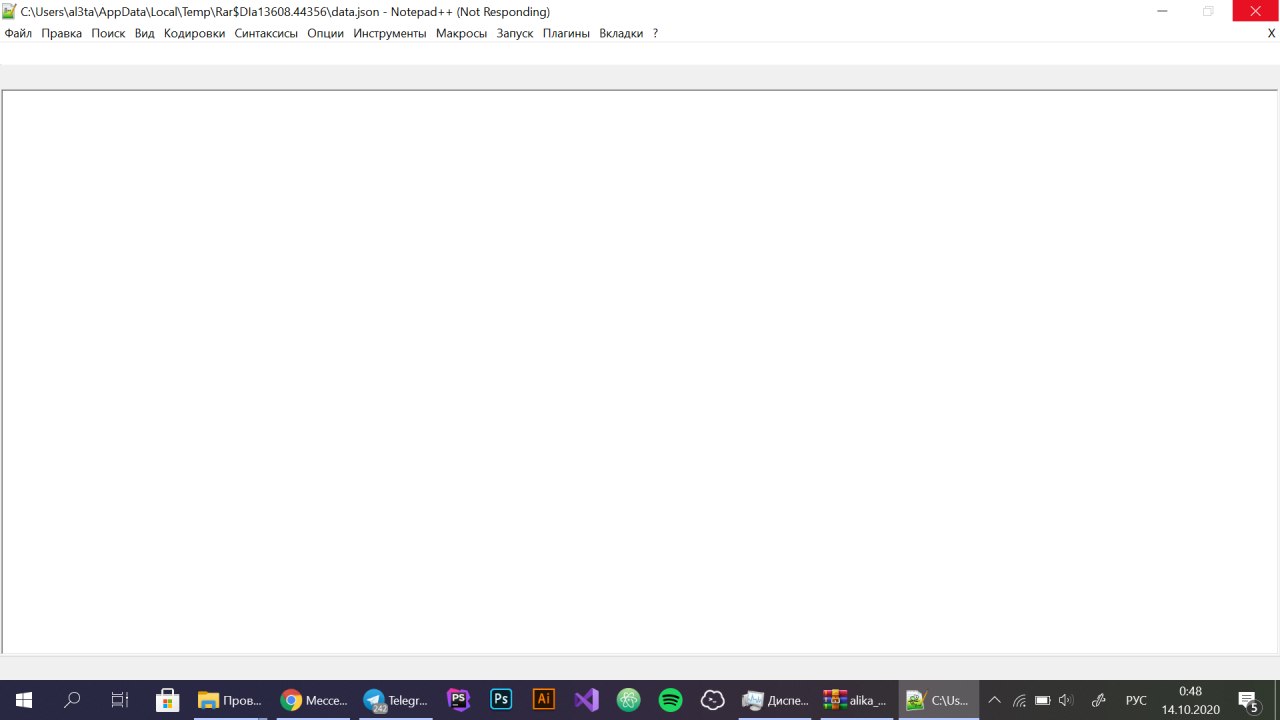
Task: Open volume control tray icon
Action: [1066, 700]
